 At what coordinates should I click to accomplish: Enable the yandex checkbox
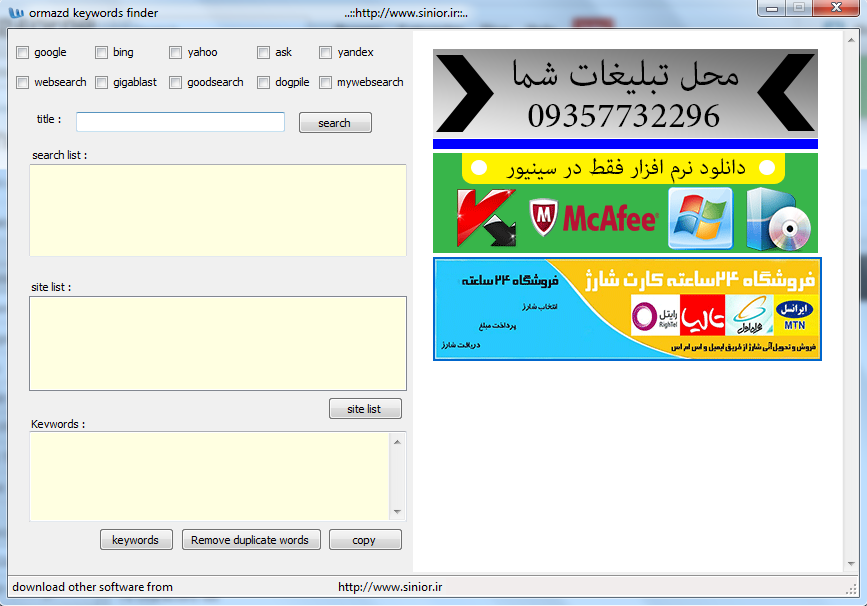(x=325, y=52)
